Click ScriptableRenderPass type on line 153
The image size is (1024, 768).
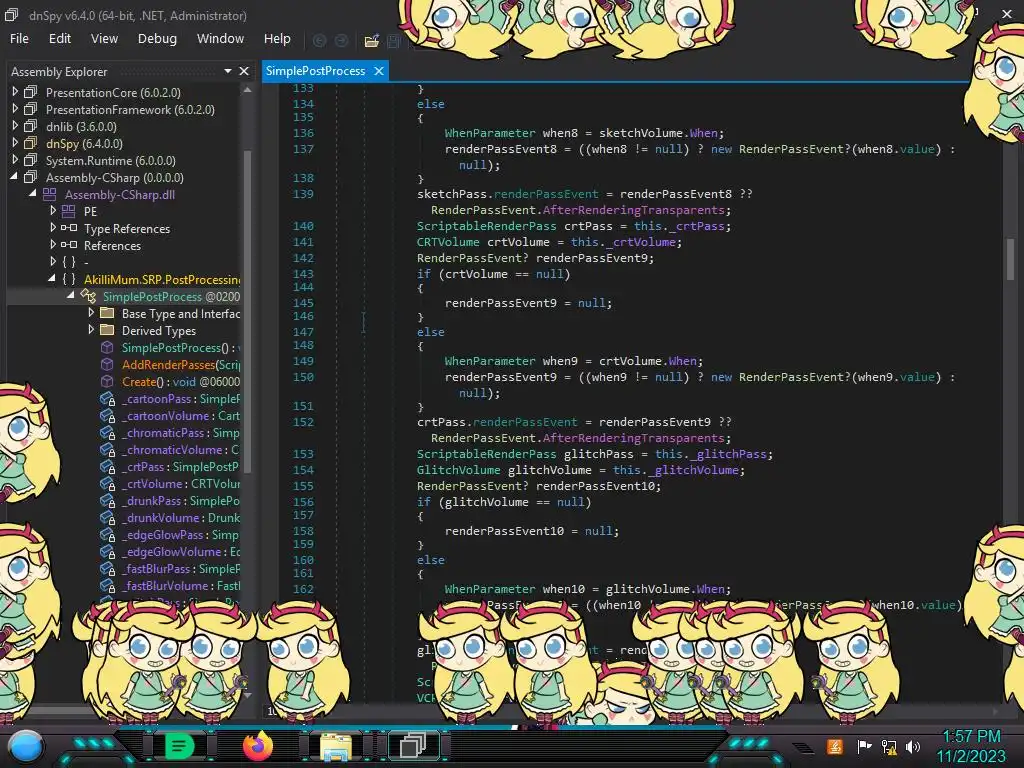487,454
